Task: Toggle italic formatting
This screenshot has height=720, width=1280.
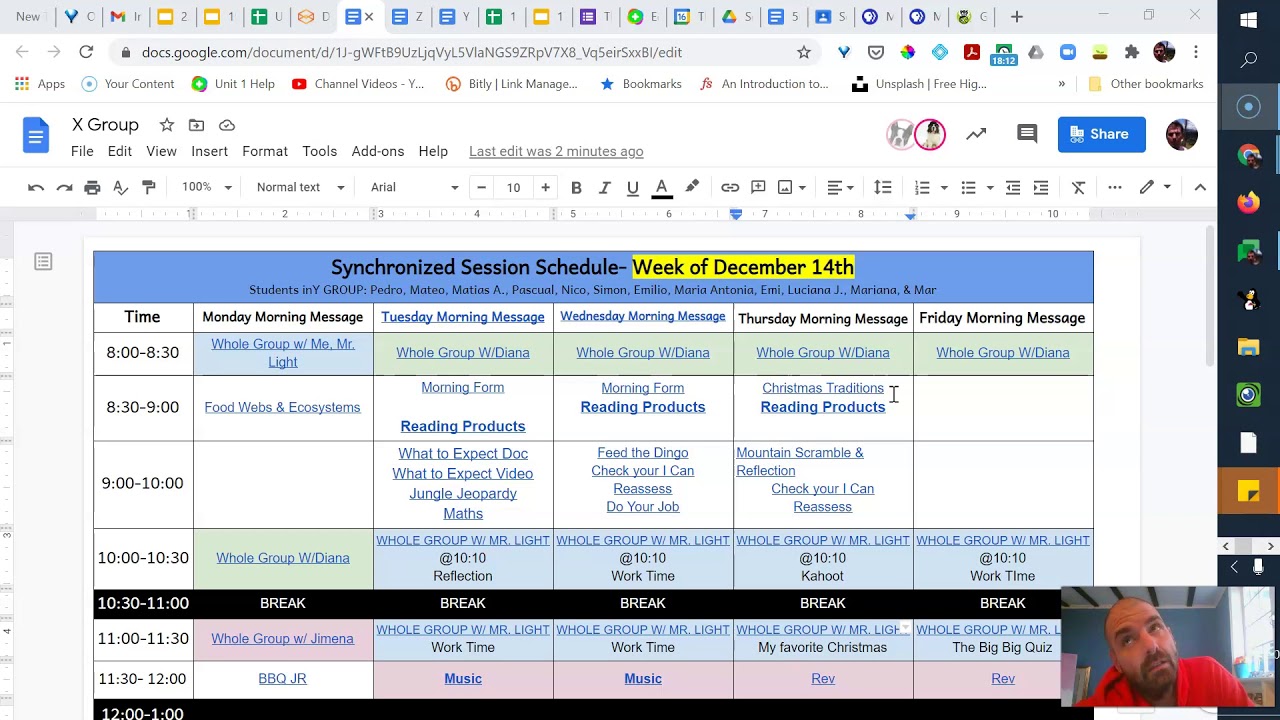Action: tap(604, 187)
